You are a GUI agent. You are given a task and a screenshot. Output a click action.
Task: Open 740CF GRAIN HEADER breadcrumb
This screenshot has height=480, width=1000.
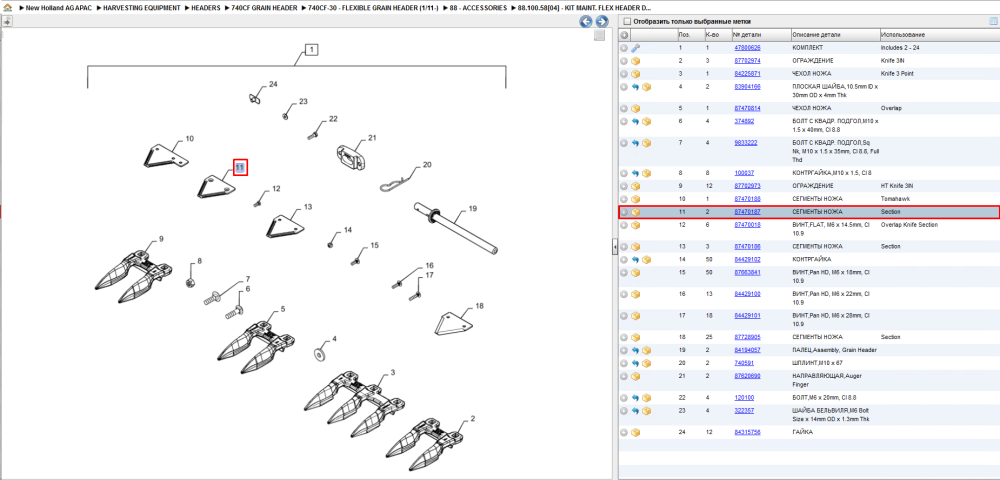264,8
